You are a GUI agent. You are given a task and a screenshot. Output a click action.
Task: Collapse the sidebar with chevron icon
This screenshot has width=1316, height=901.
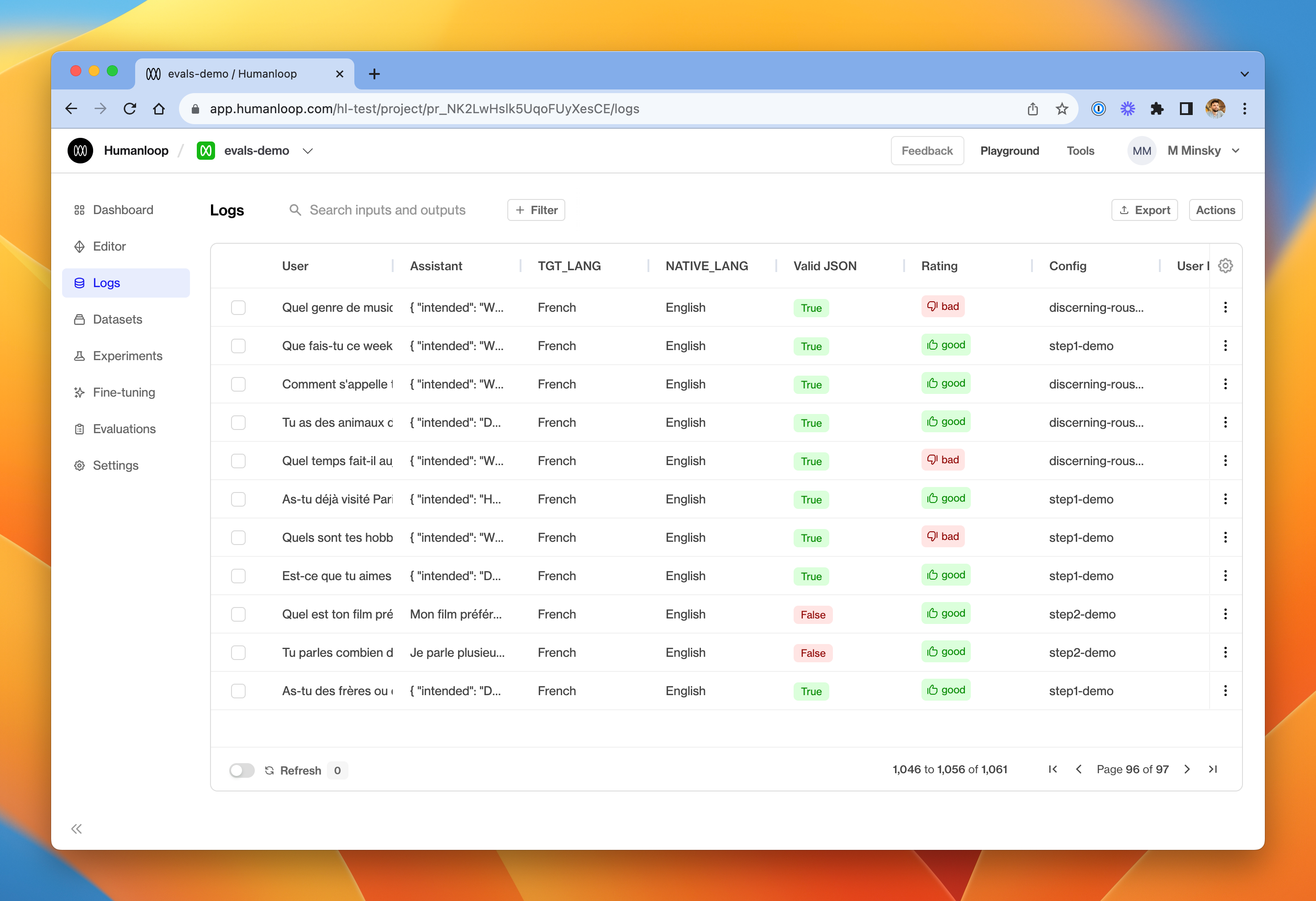76,828
